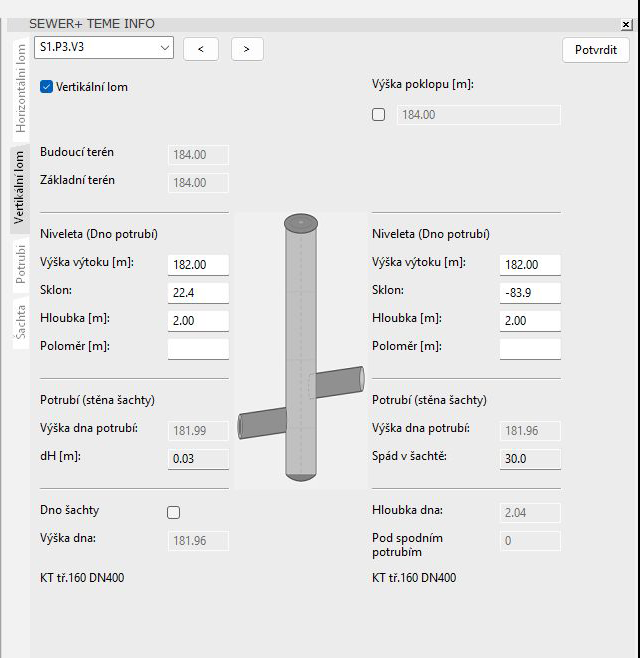This screenshot has width=640, height=658.
Task: Click right 'Potrubí (stěna šachty)' heading
Action: pos(429,400)
